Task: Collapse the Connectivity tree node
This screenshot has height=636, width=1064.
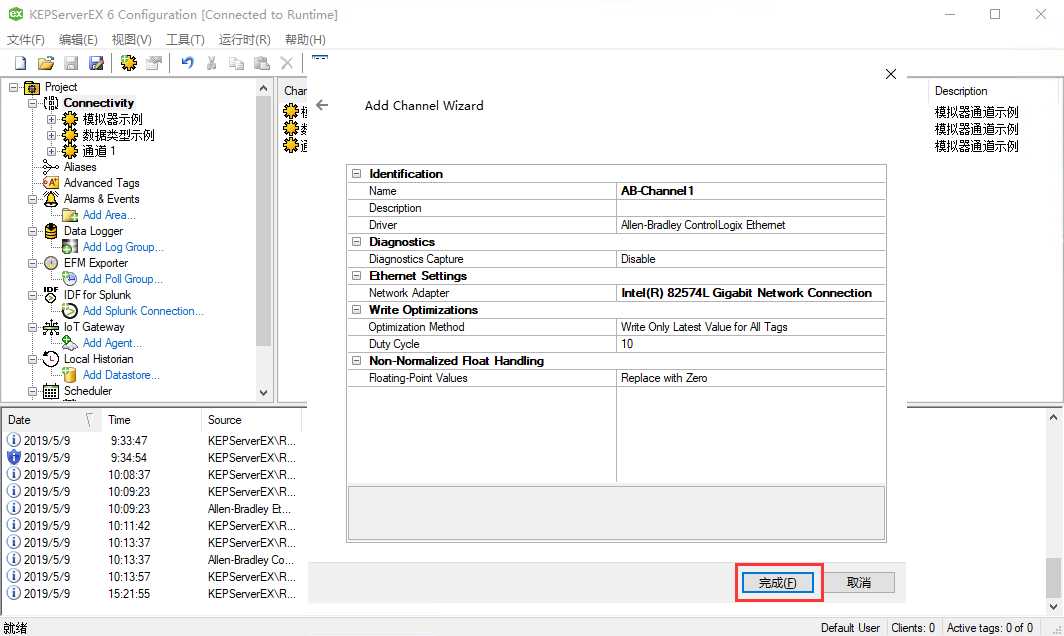Action: pos(32,103)
